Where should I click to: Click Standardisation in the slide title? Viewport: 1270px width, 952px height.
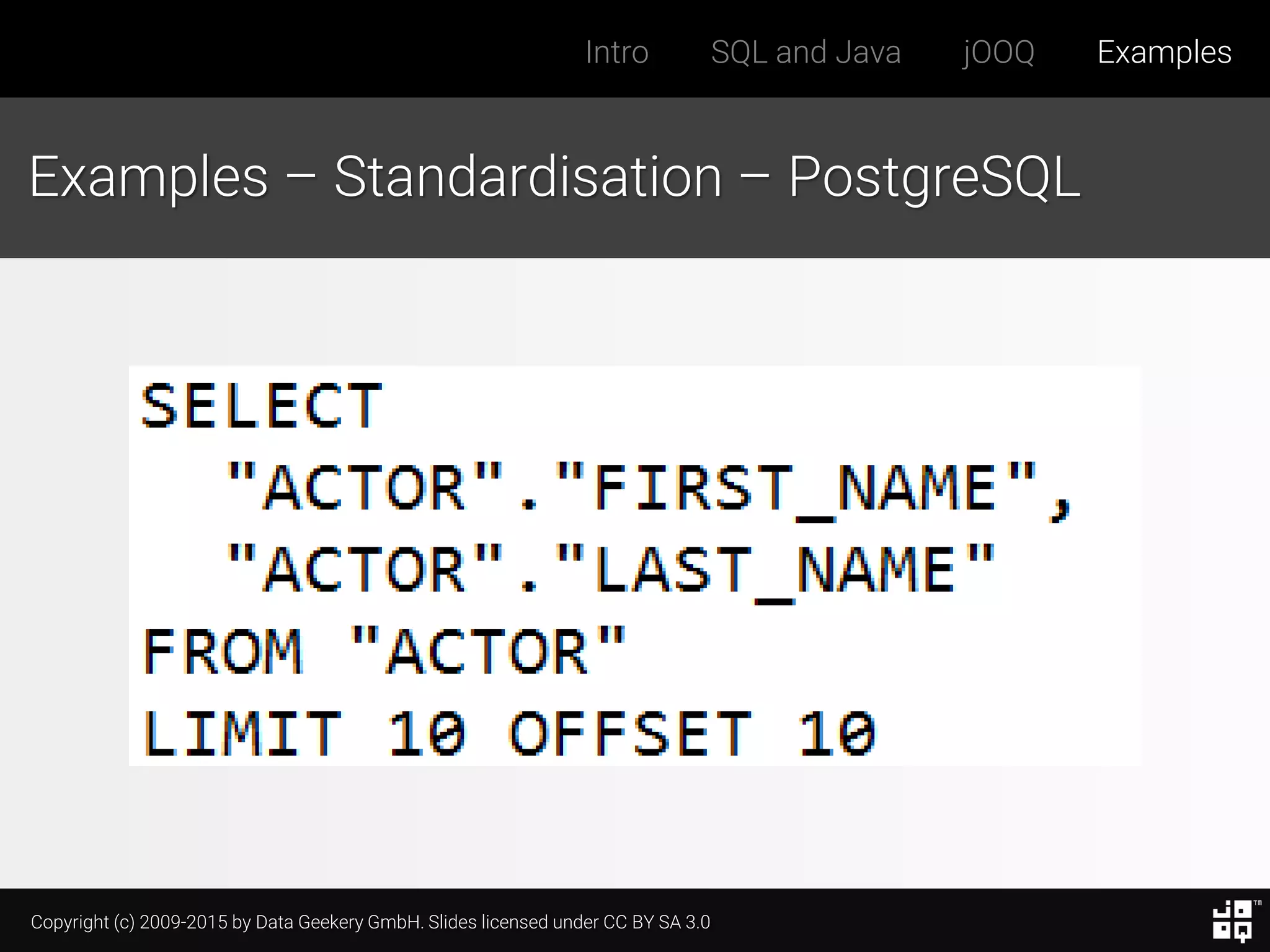(528, 178)
